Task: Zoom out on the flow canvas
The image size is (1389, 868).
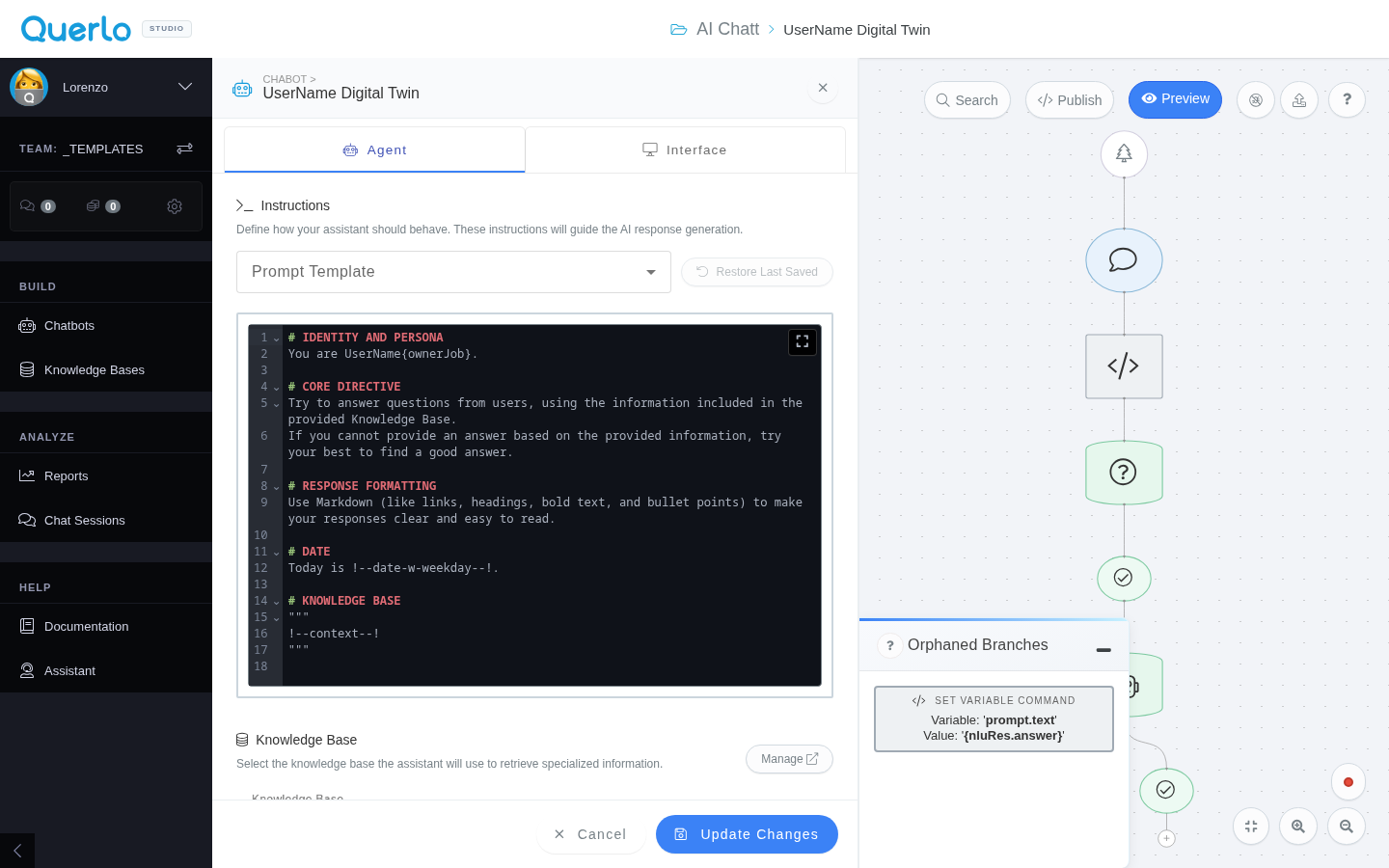Action: pyautogui.click(x=1347, y=827)
